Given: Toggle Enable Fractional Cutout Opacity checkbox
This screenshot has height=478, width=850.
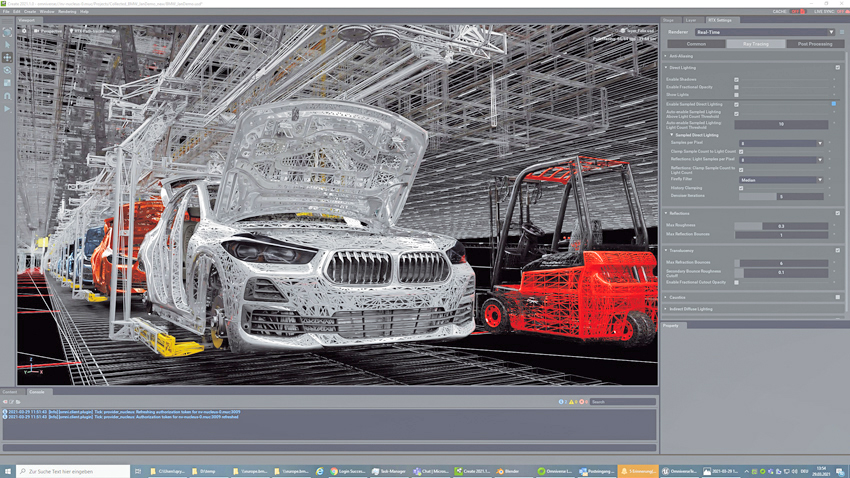Looking at the screenshot, I should (736, 282).
